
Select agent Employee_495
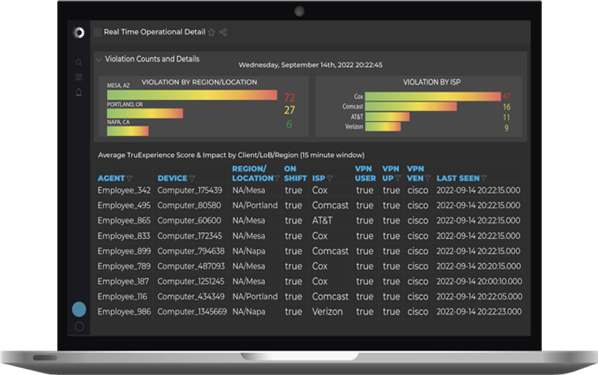[124, 205]
